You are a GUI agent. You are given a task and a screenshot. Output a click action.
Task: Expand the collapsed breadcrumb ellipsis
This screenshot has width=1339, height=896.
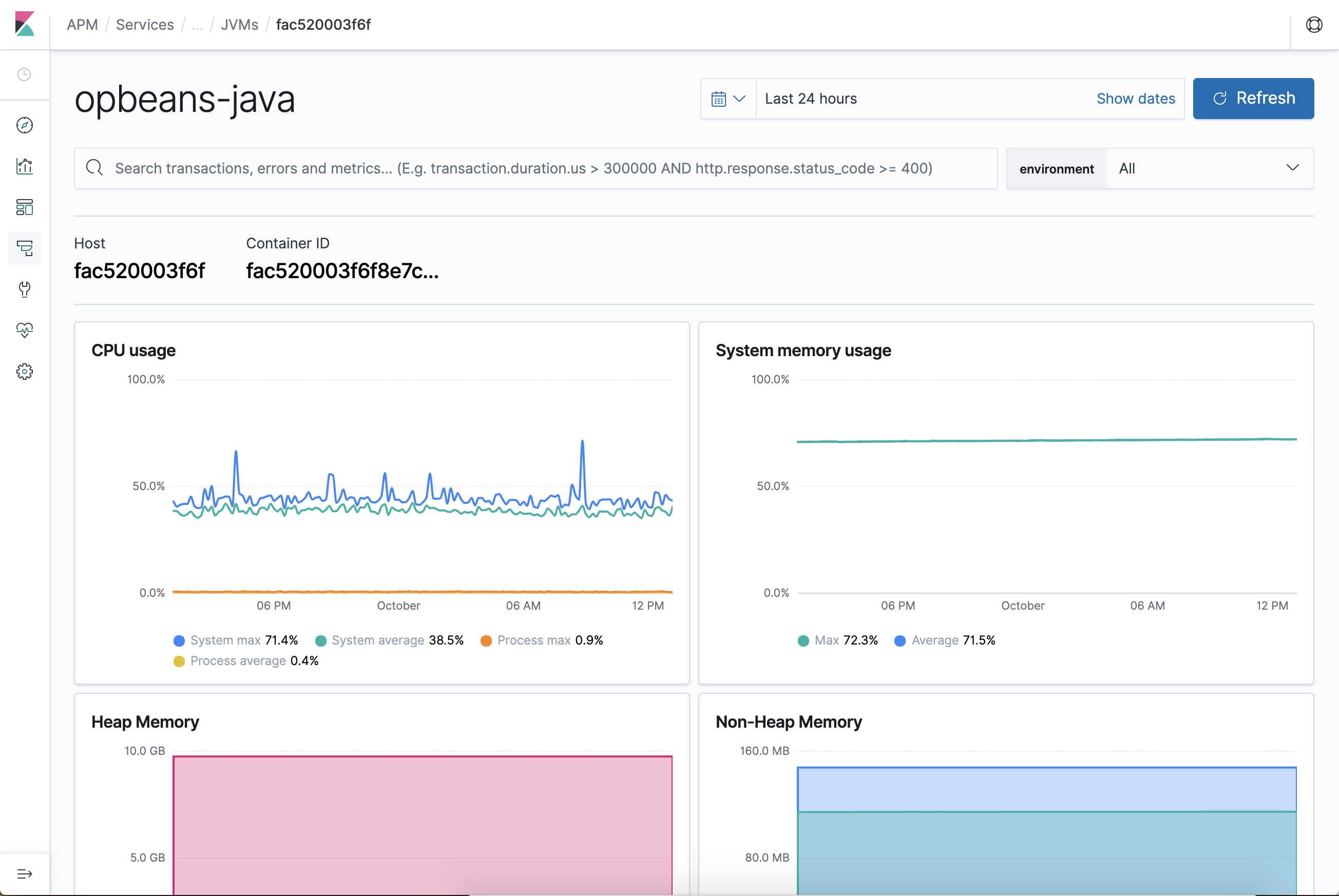point(197,25)
